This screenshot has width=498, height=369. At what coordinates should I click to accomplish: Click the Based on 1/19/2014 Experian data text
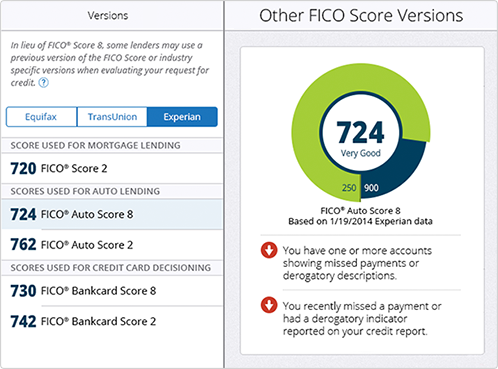coord(360,221)
